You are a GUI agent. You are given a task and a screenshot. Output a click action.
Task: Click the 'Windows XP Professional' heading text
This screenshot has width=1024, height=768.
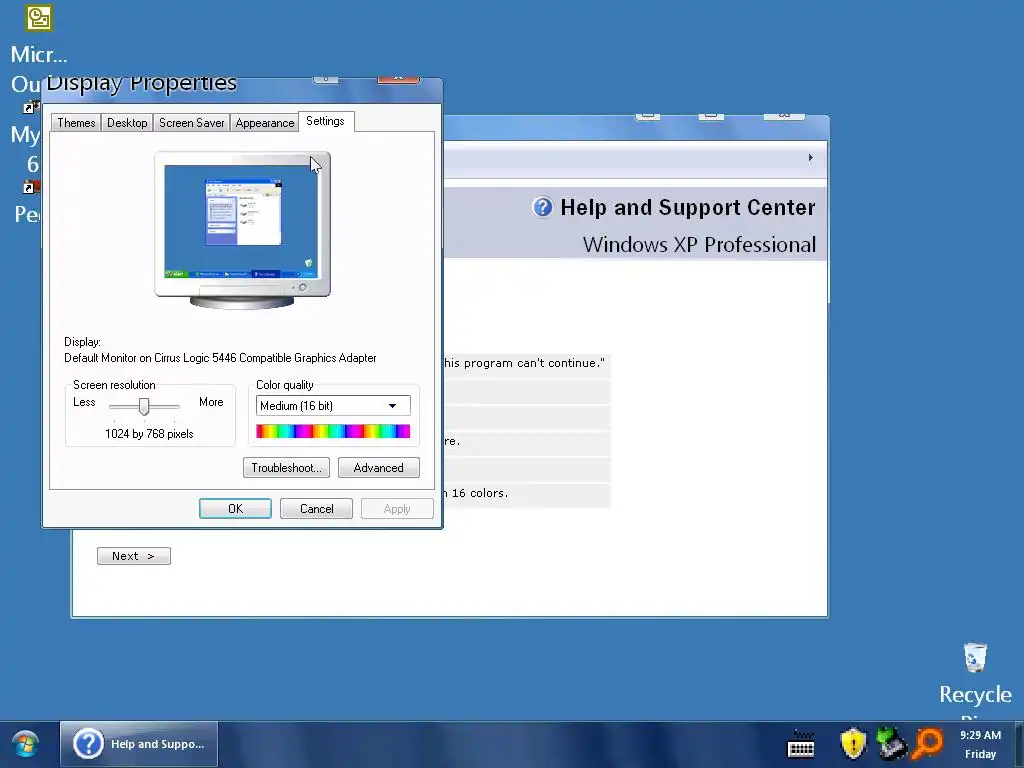pyautogui.click(x=699, y=244)
